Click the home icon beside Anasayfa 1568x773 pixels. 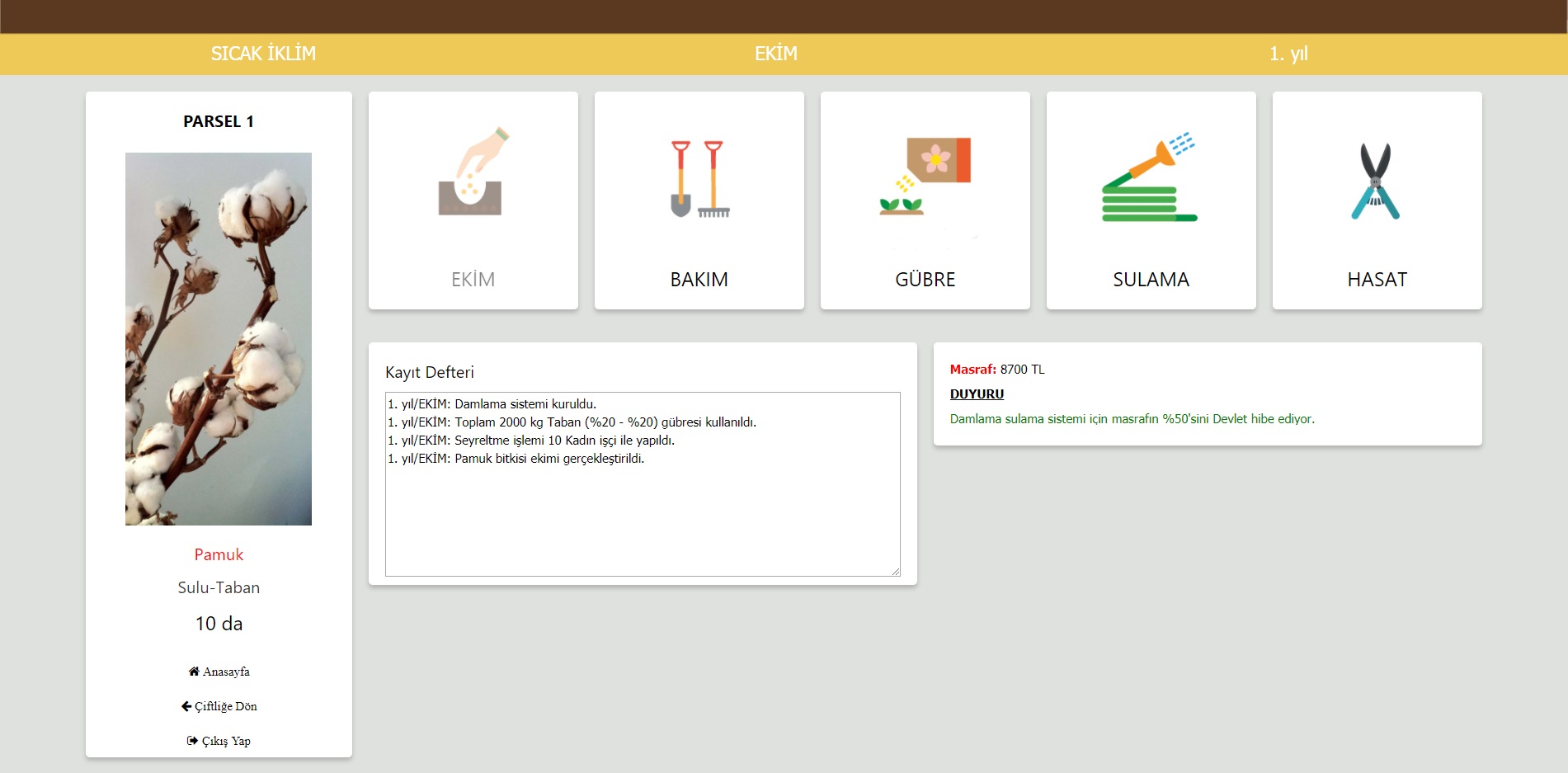click(x=194, y=672)
